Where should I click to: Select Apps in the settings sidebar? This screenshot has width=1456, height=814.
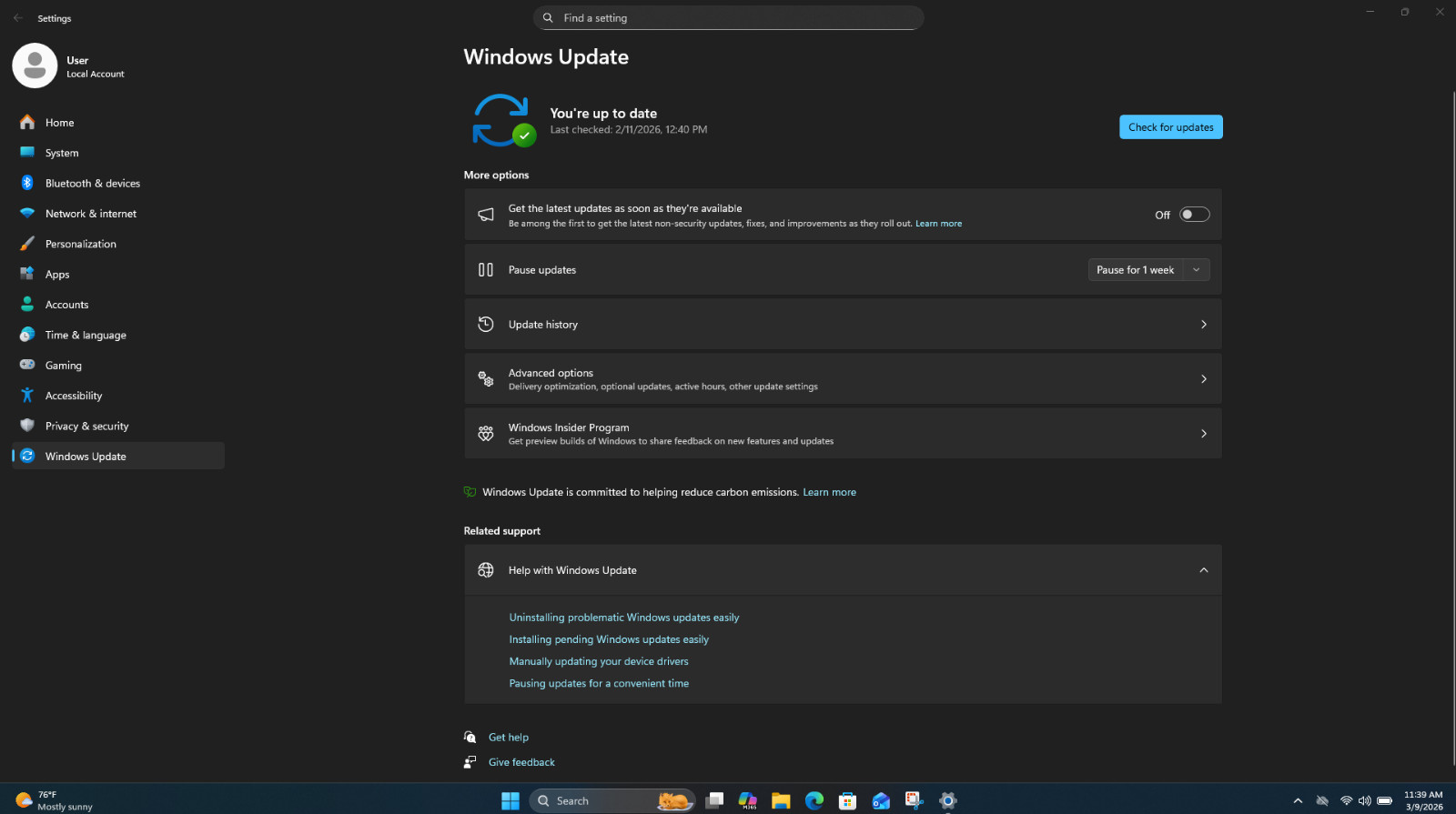tap(118, 274)
